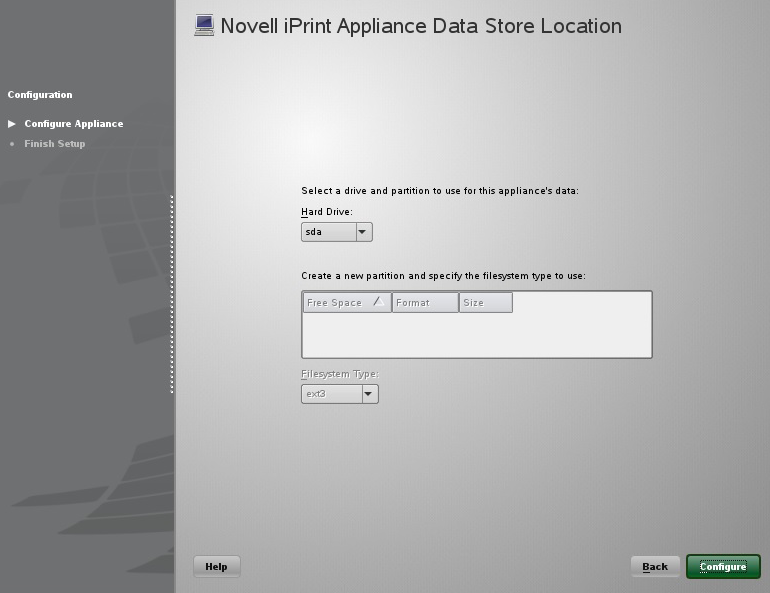Click the dotted sidebar divider handle
Screen dimensions: 770x593
point(172,295)
